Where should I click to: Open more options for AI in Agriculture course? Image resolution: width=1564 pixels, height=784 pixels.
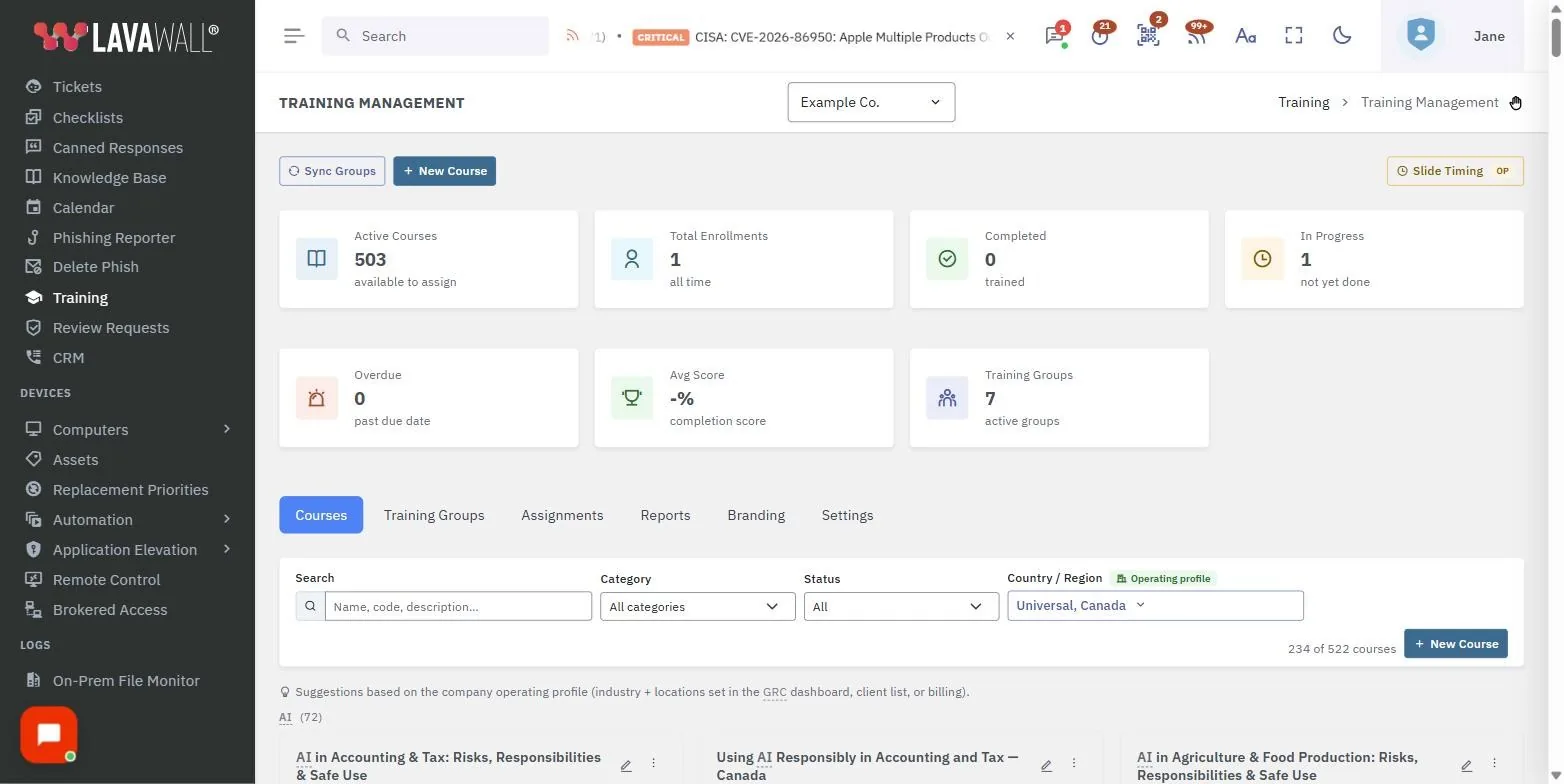1495,763
